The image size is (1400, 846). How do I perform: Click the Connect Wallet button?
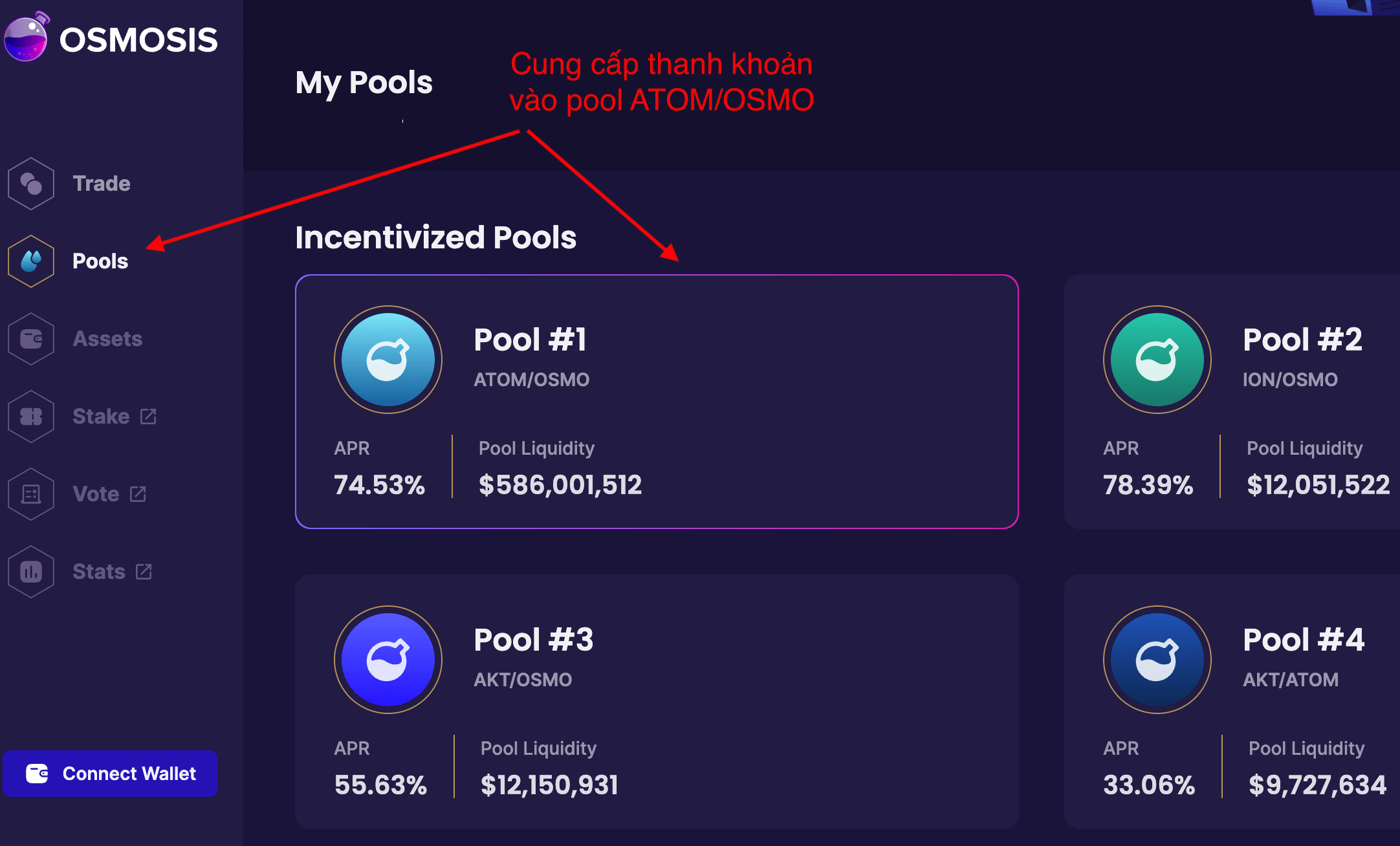coord(110,774)
